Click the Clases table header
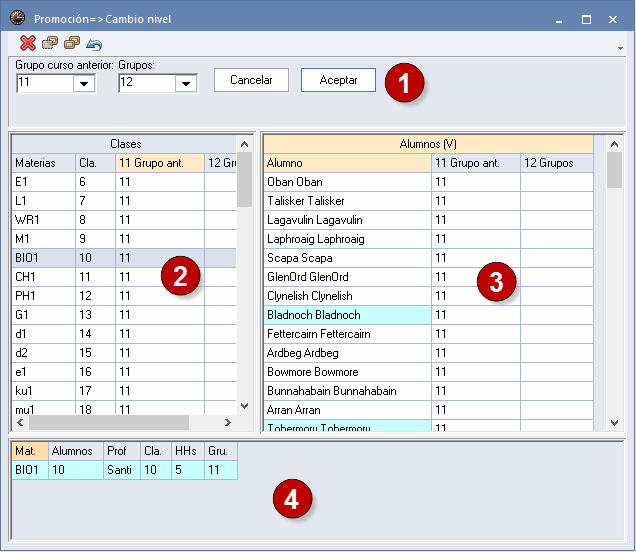636x552 pixels. (125, 144)
